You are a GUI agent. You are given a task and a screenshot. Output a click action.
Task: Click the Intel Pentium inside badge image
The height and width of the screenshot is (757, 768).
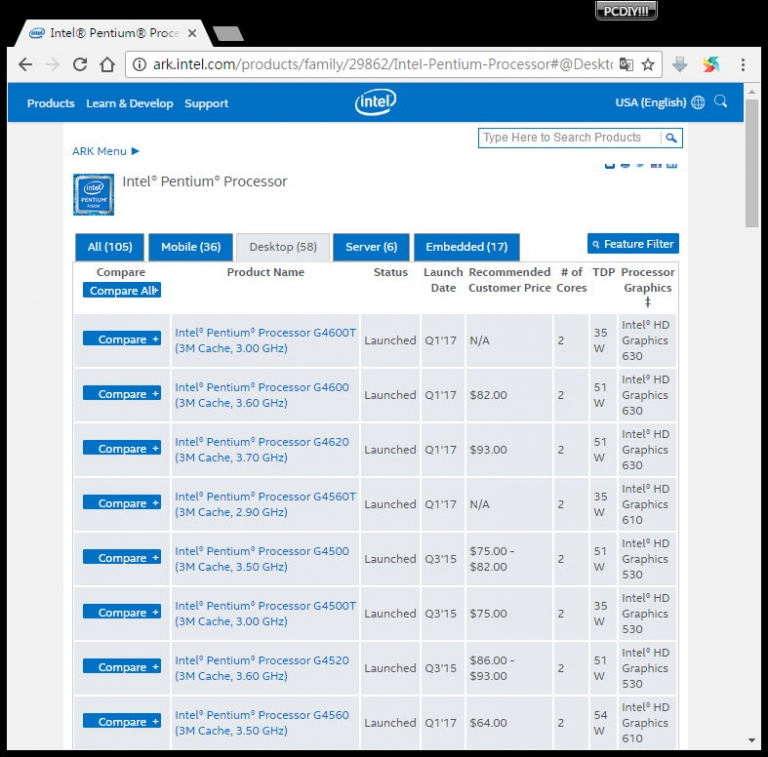(x=94, y=194)
